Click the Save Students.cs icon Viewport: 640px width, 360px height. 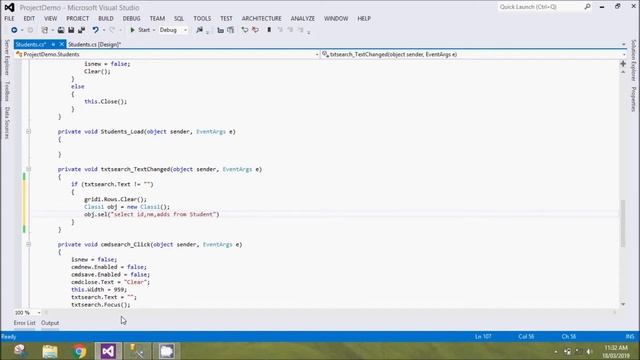pyautogui.click(x=71, y=30)
